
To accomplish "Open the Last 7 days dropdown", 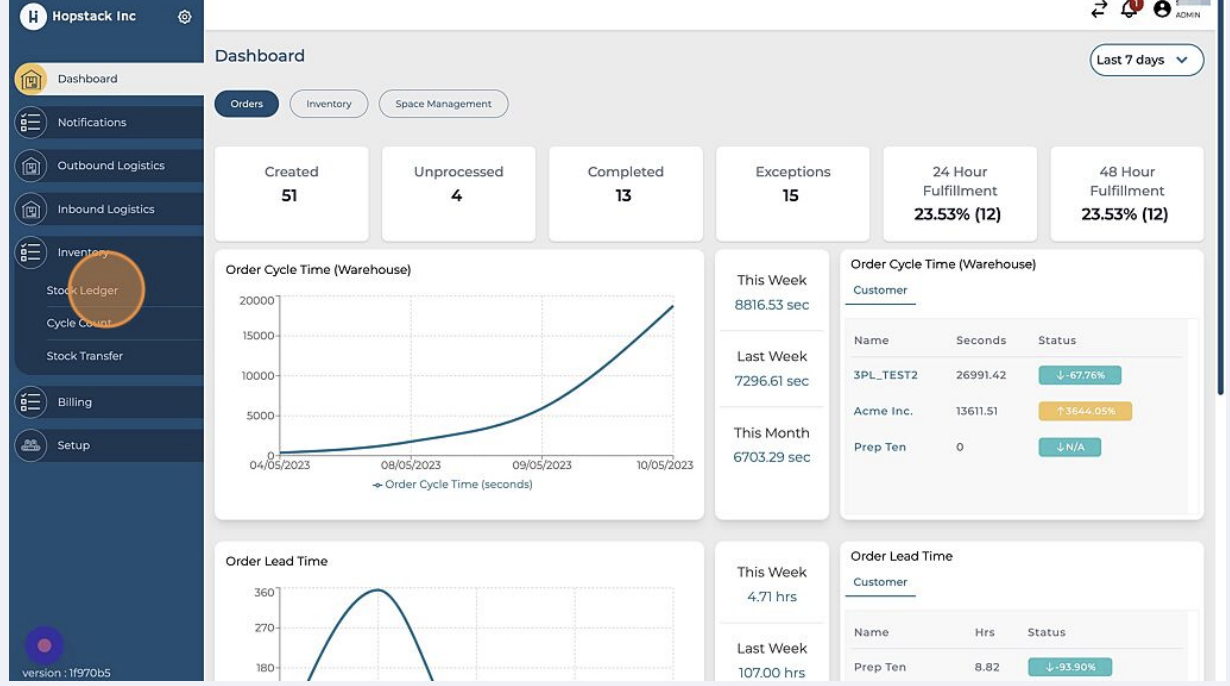I will tap(1146, 60).
